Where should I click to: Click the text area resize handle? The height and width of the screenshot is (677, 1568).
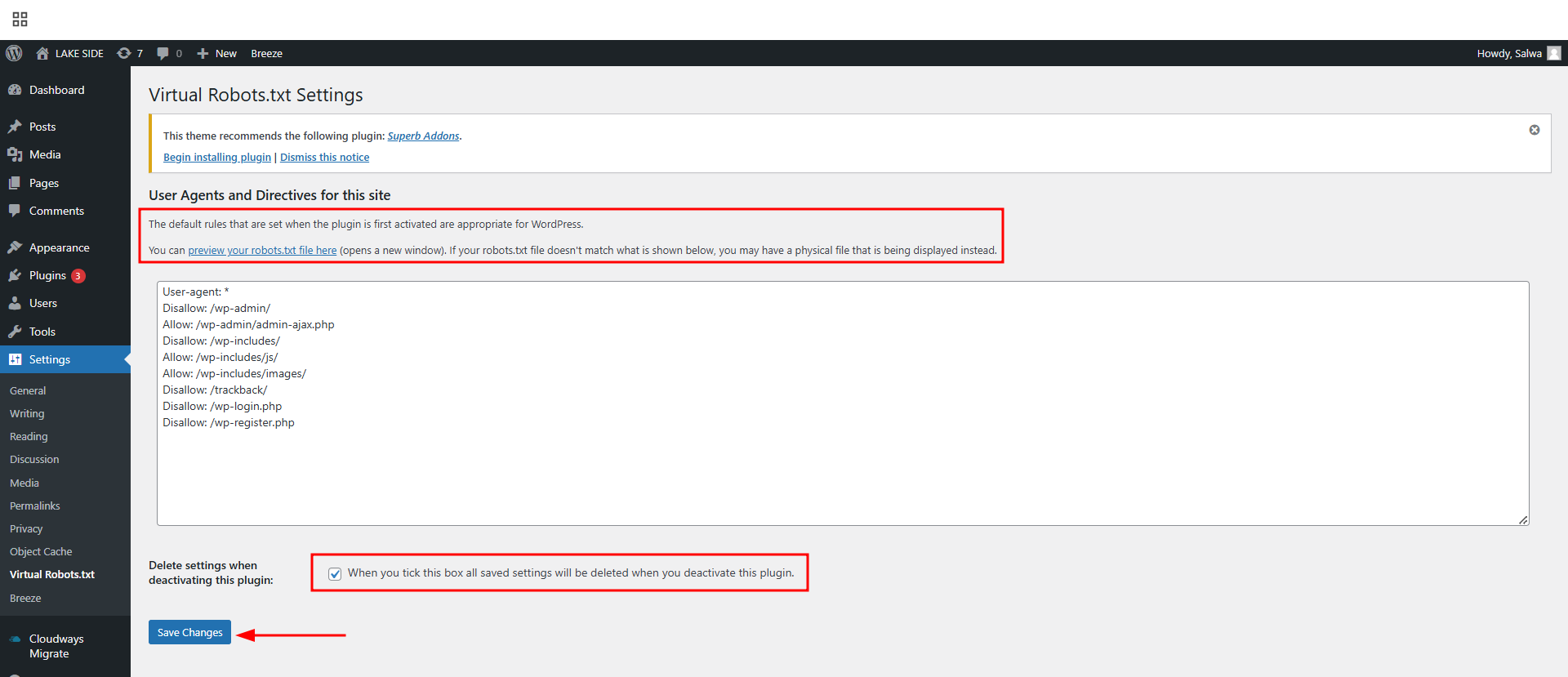tap(1523, 520)
